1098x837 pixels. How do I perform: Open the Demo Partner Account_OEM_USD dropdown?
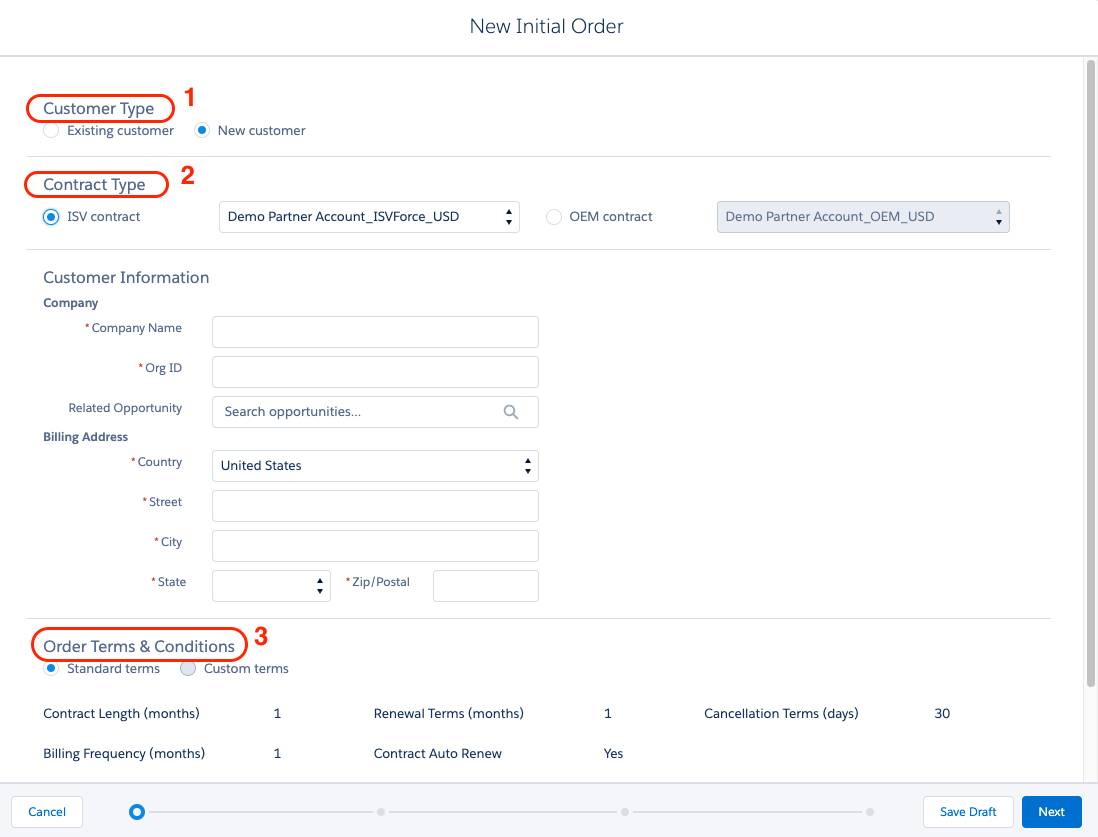[863, 217]
